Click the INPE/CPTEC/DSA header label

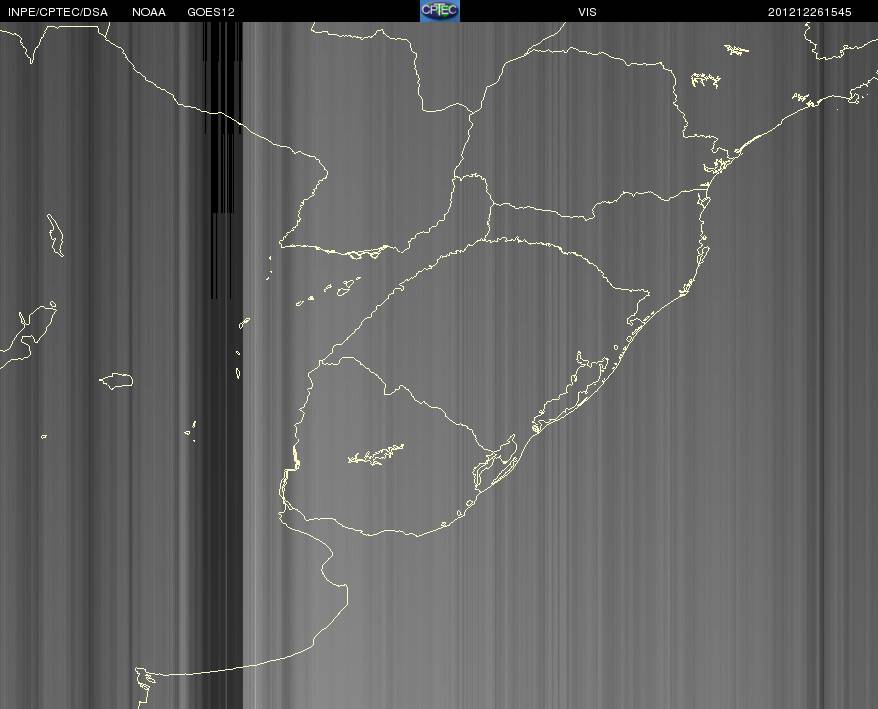click(58, 12)
